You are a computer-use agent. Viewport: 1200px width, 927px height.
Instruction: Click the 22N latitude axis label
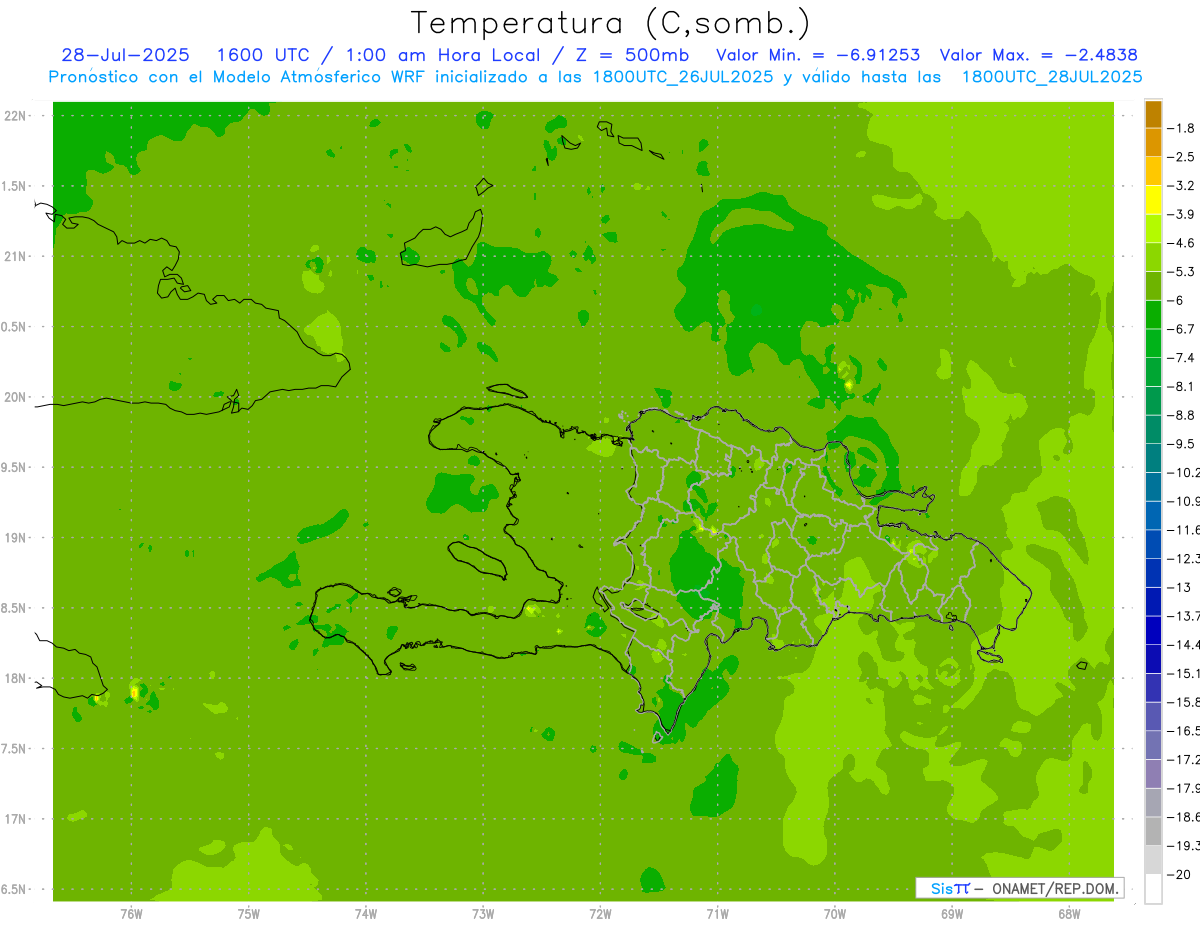click(x=17, y=116)
